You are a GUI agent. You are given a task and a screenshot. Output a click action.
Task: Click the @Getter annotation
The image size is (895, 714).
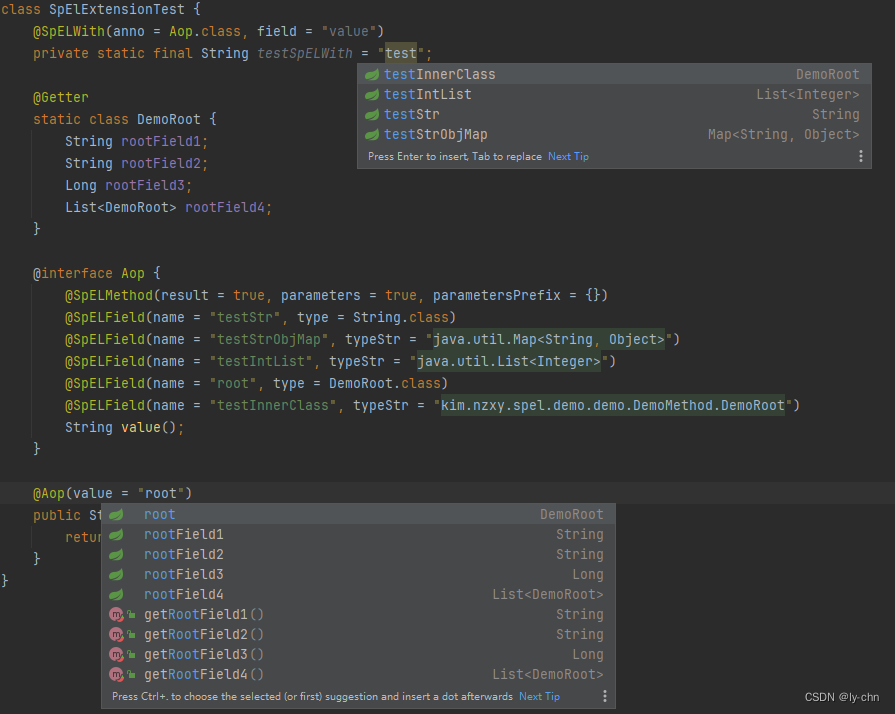pos(61,97)
